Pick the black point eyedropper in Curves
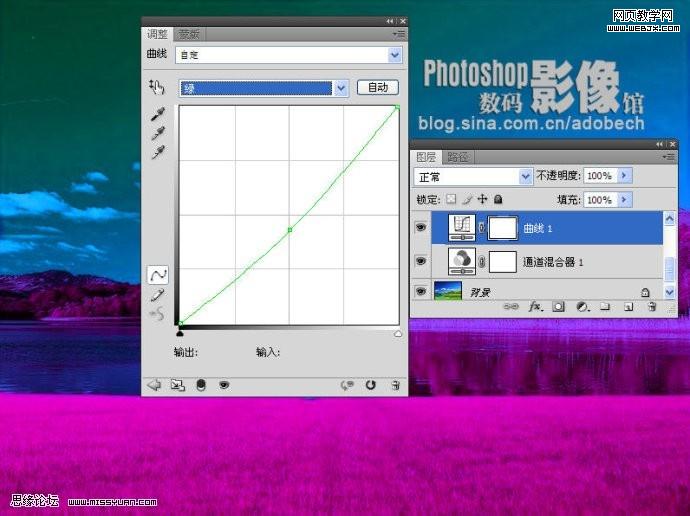The width and height of the screenshot is (690, 516). 158,114
